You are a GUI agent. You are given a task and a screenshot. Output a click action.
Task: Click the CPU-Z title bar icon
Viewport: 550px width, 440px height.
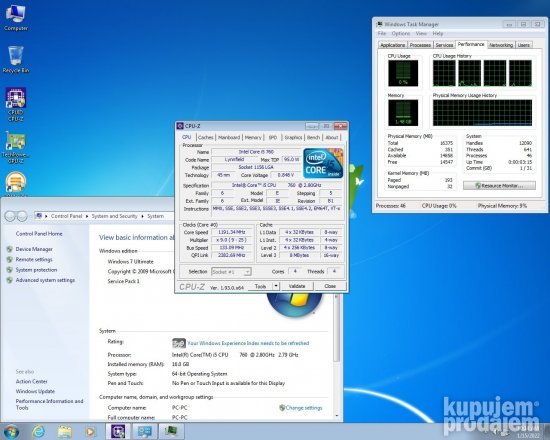[180, 126]
